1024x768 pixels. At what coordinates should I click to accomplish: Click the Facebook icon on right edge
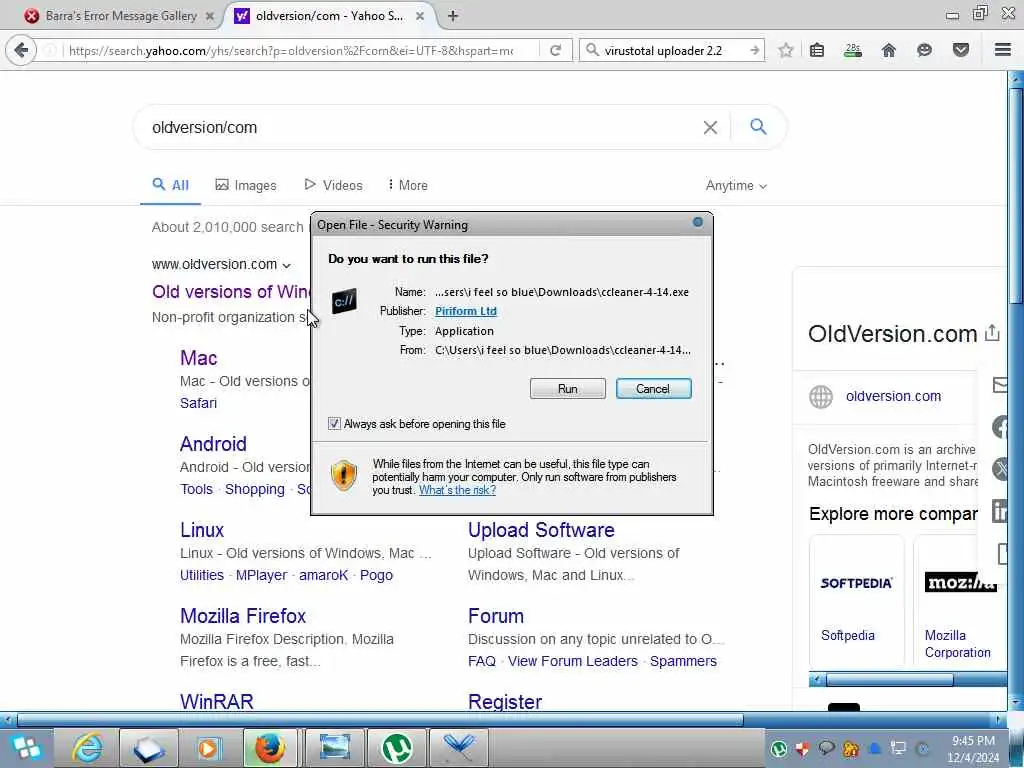coord(1002,427)
